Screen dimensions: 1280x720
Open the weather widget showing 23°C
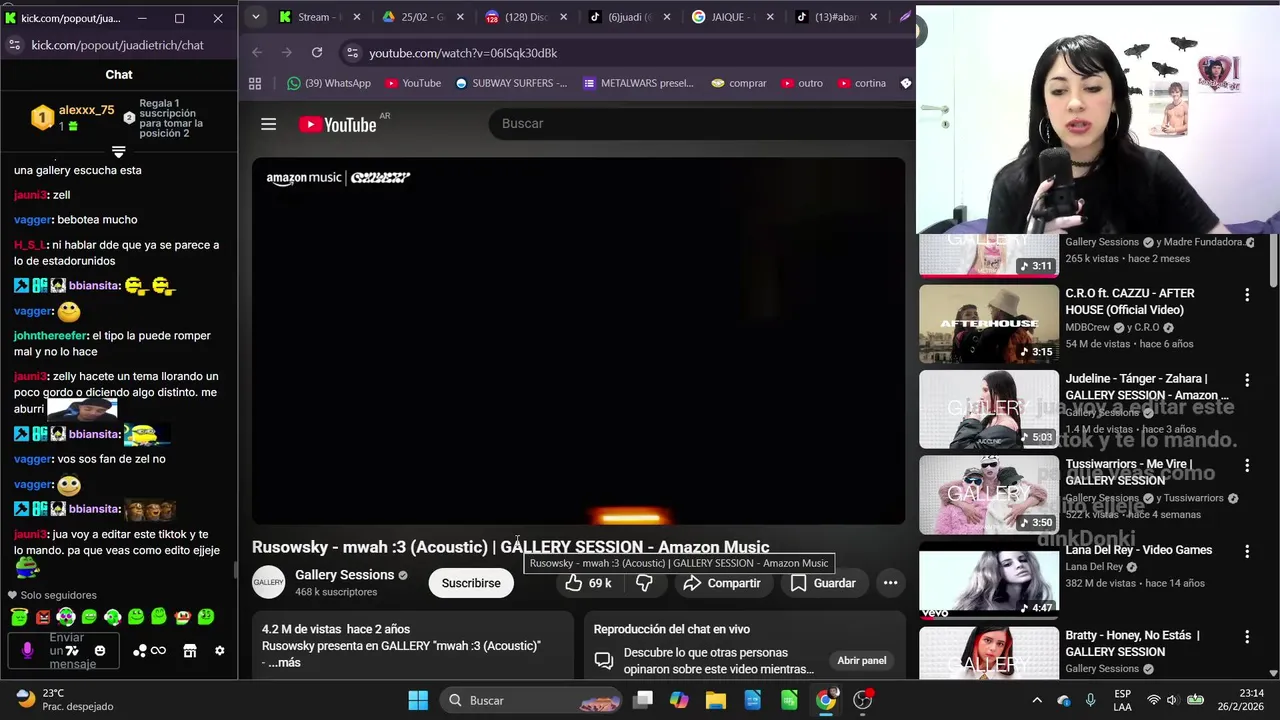tap(65, 699)
